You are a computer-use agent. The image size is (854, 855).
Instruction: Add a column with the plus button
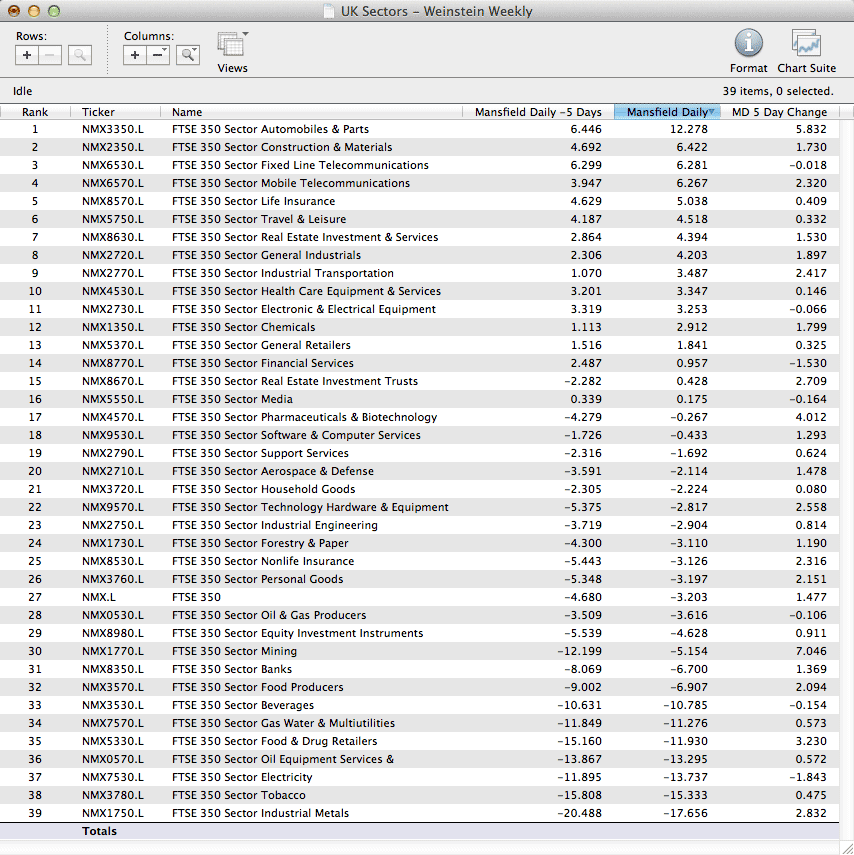(135, 55)
